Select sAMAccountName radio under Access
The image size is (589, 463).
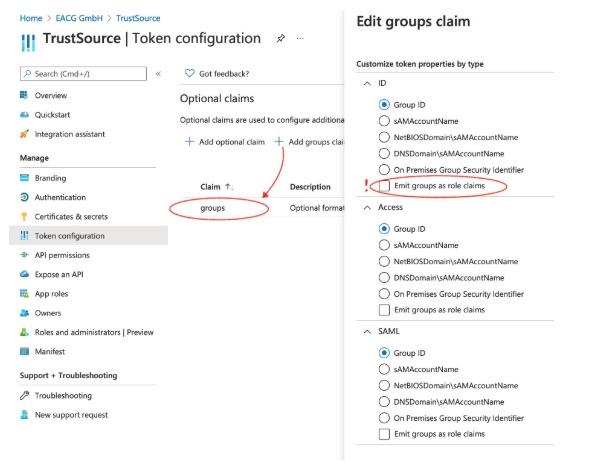tap(384, 245)
